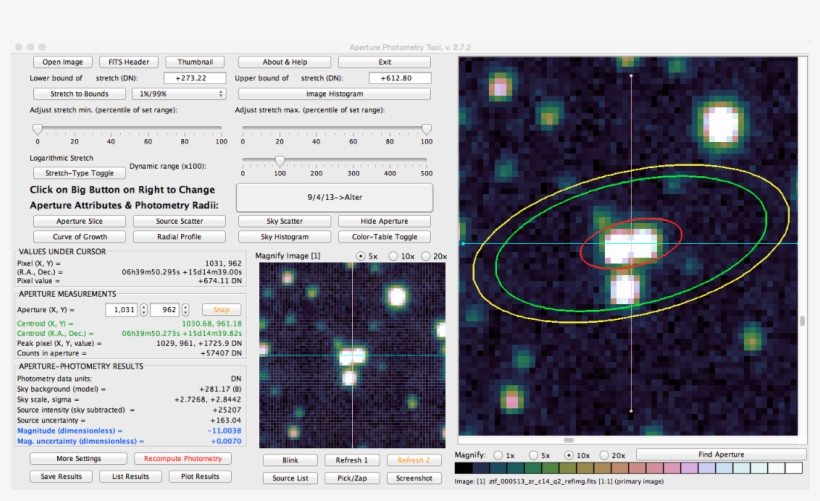Click the List Results button
This screenshot has width=820, height=501.
(131, 476)
